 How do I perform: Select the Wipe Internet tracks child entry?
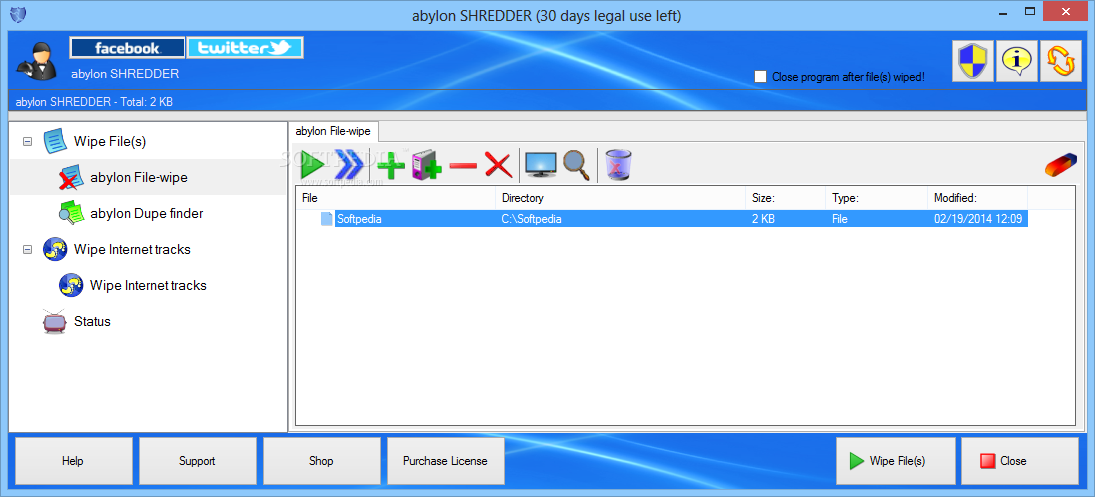[x=148, y=285]
